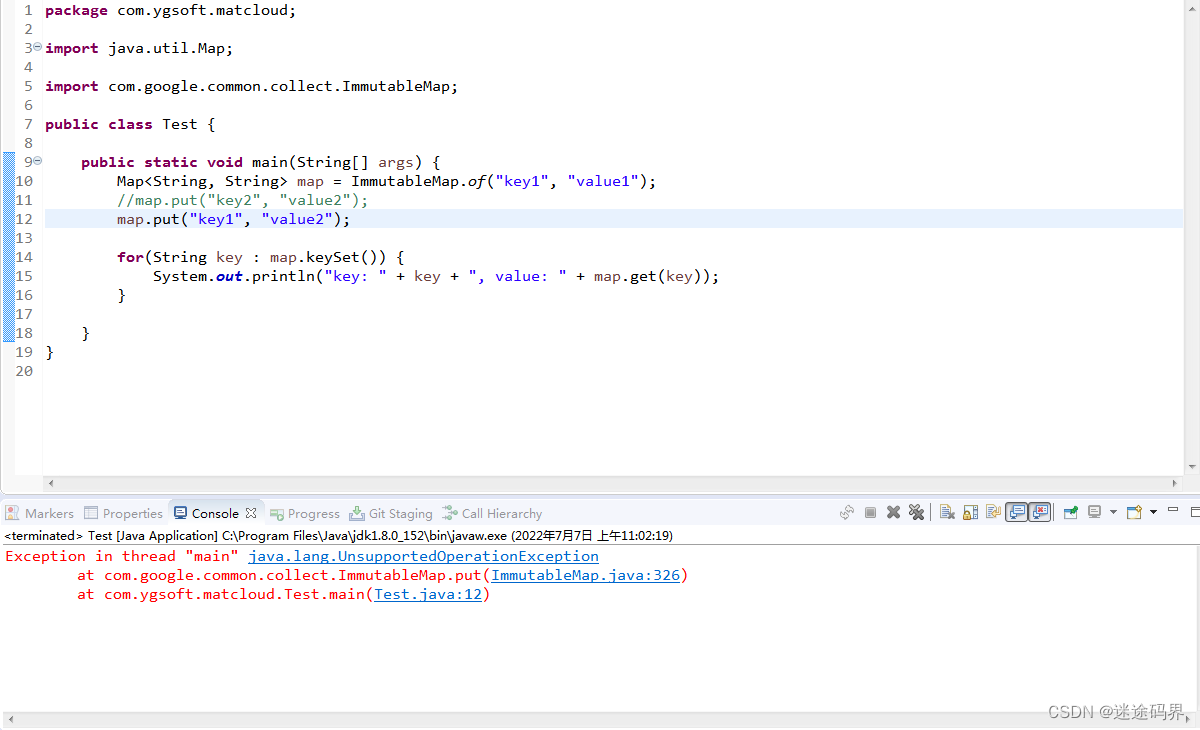Expand the Open Console dropdown arrow
The width and height of the screenshot is (1200, 730).
click(x=1153, y=512)
